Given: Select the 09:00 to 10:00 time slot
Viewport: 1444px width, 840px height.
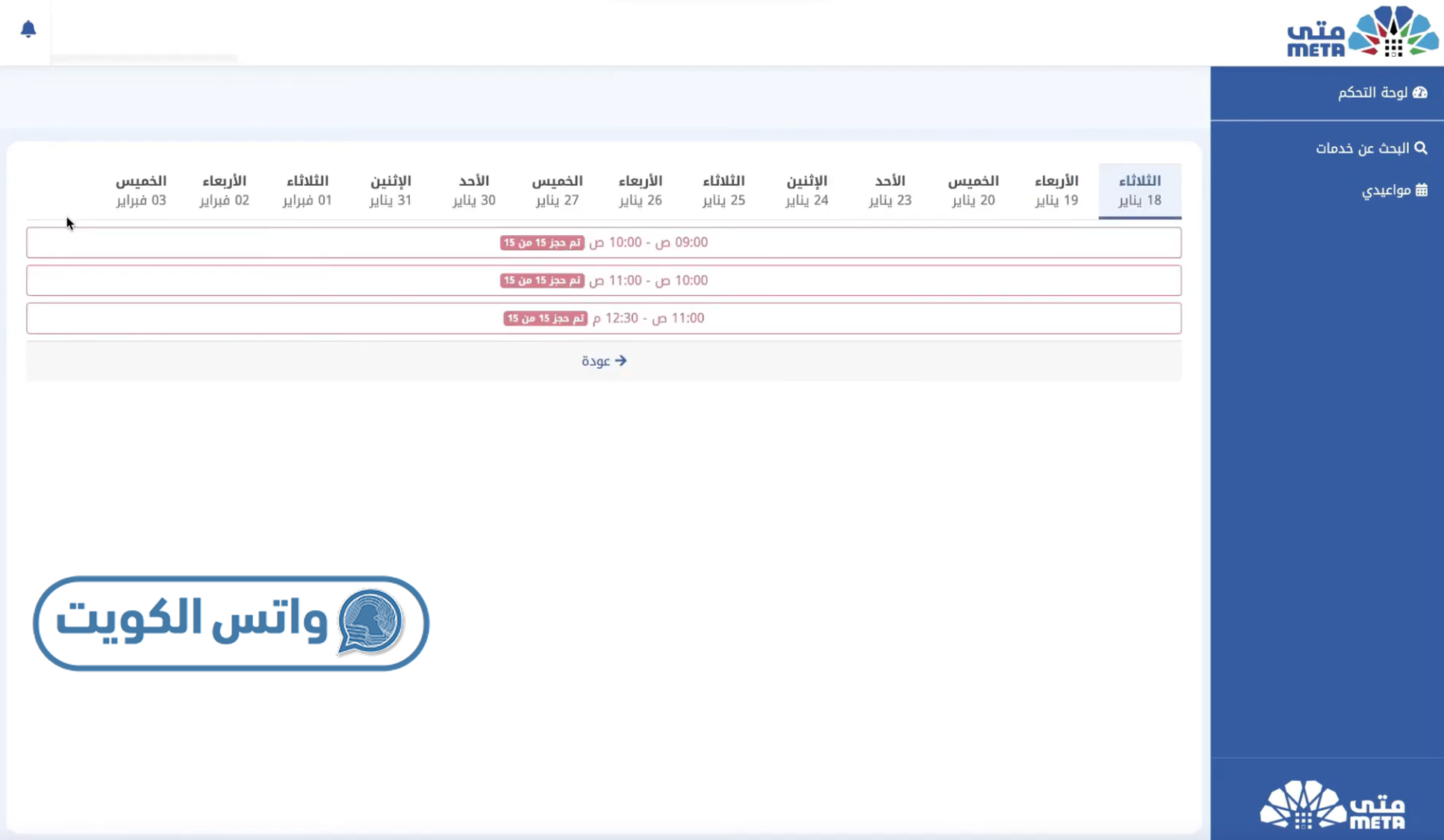Looking at the screenshot, I should [603, 243].
